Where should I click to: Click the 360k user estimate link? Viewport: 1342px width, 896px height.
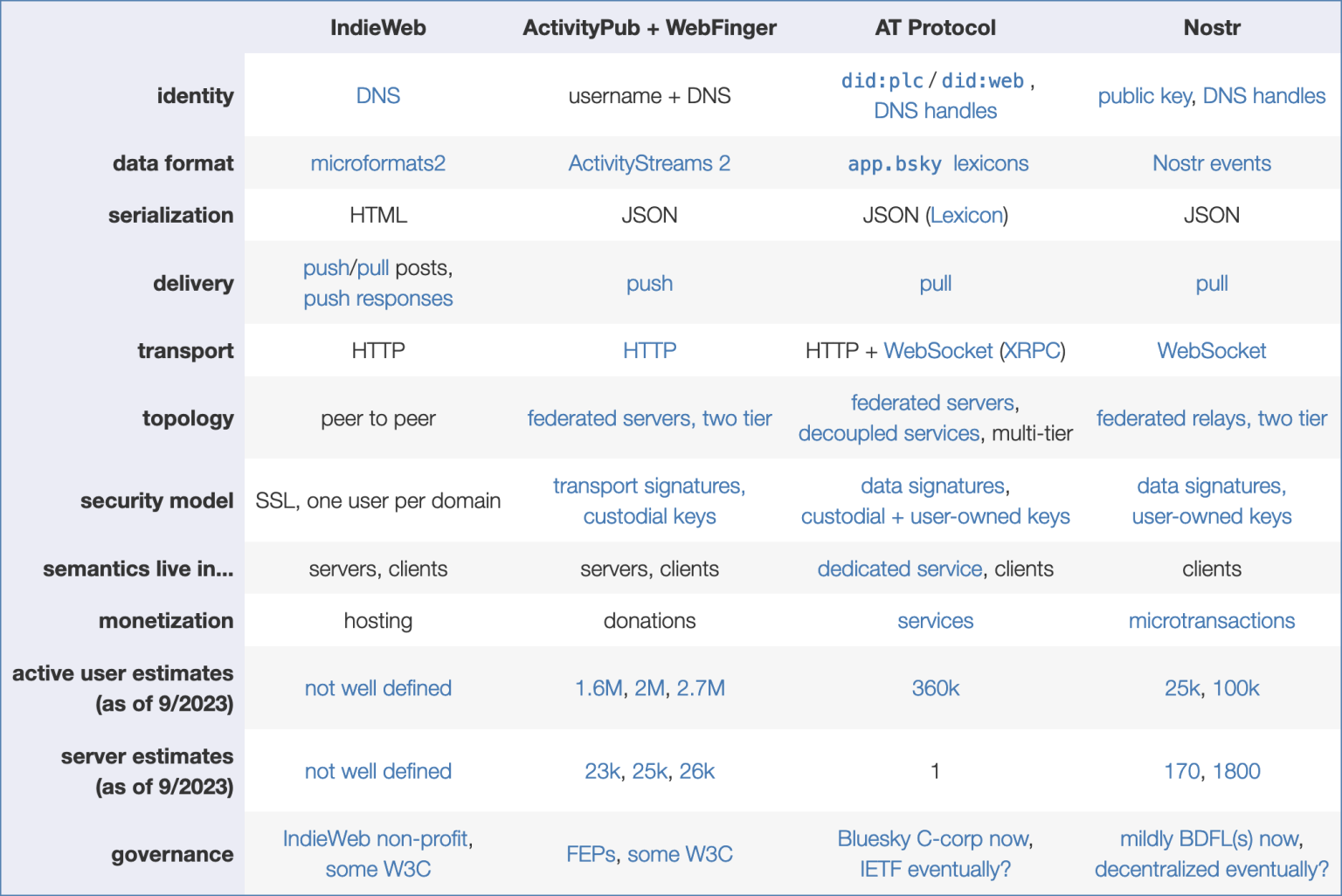click(935, 689)
